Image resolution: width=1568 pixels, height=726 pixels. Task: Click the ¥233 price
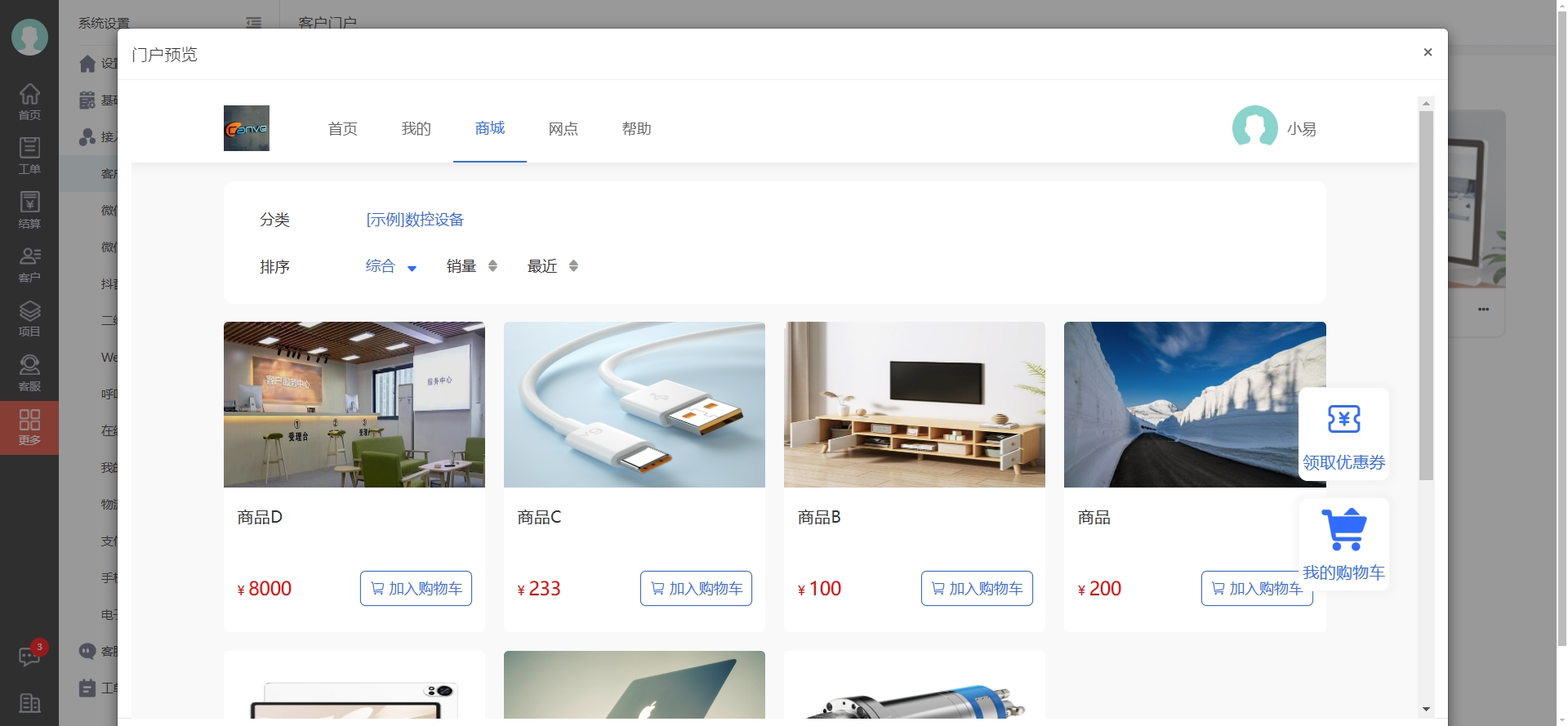pyautogui.click(x=539, y=589)
